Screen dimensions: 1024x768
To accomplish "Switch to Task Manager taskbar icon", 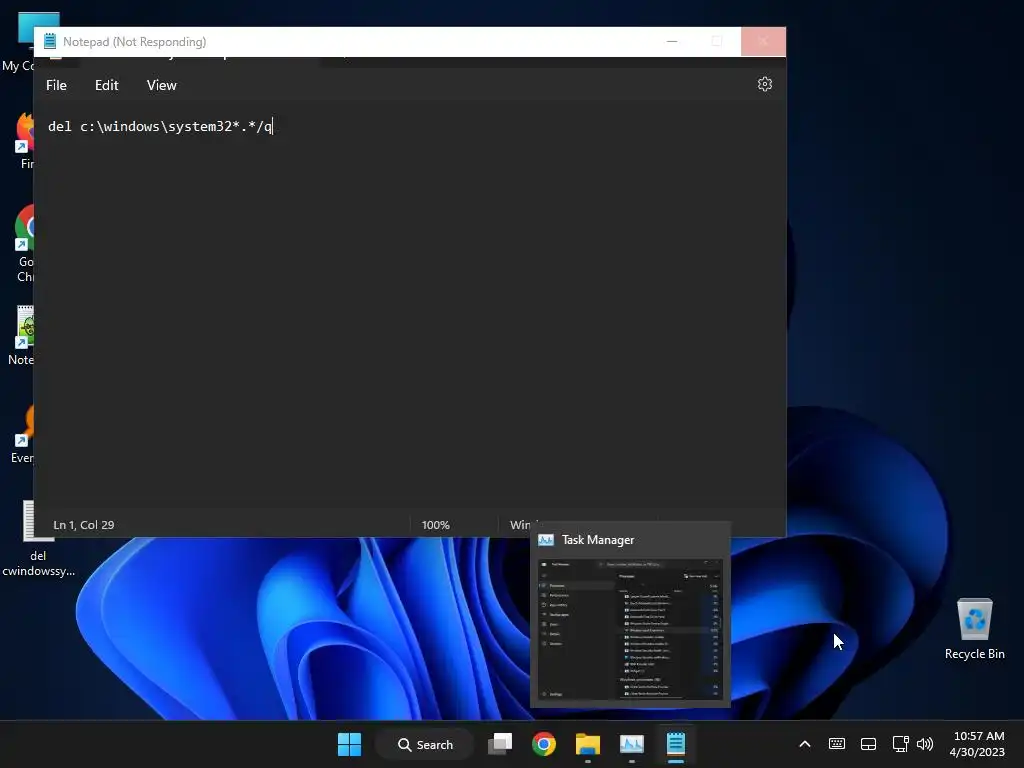I will click(632, 744).
